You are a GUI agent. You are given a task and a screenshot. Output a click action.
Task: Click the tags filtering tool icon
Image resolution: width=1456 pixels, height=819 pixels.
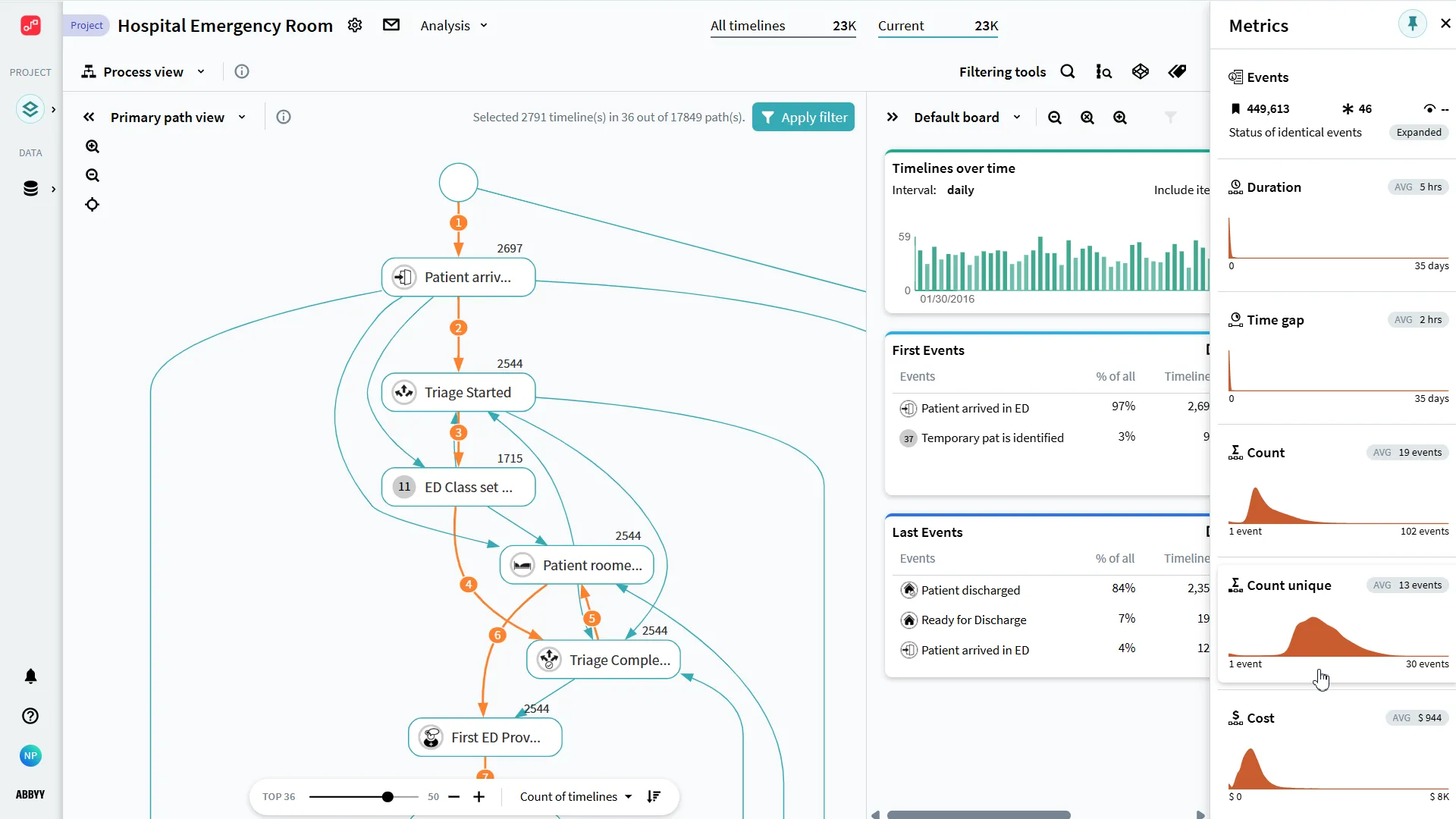click(1177, 71)
